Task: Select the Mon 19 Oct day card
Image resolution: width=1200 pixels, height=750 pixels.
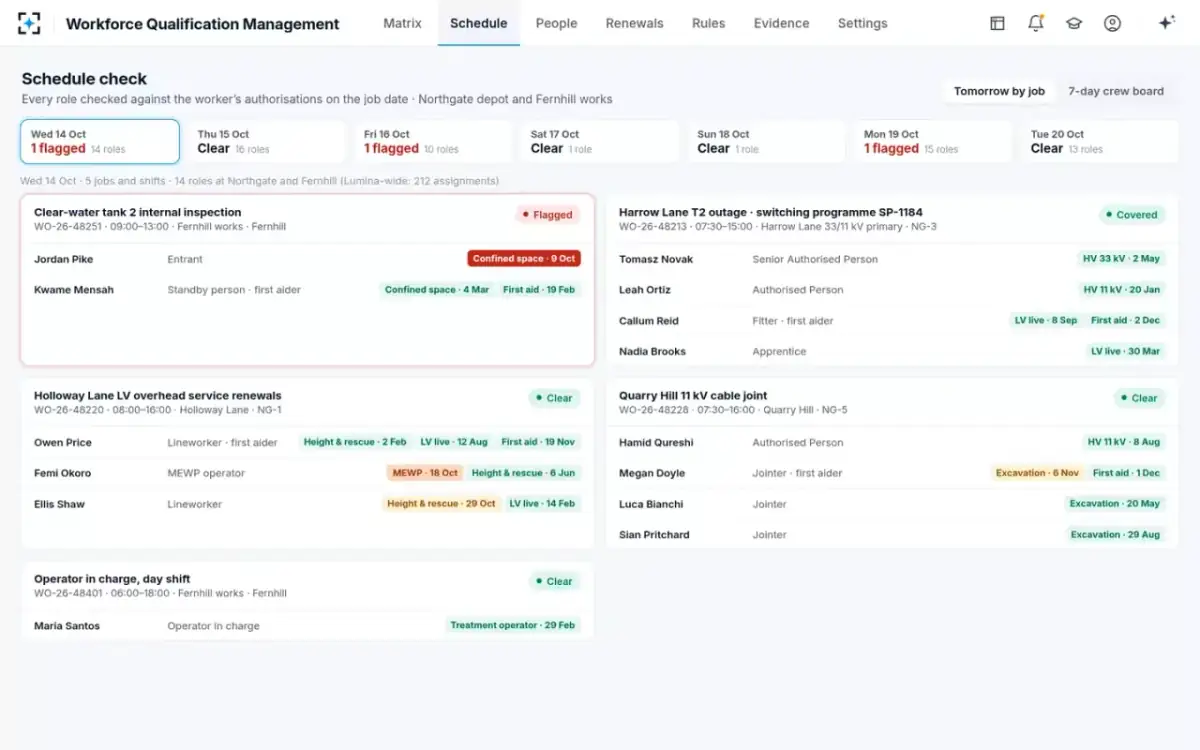Action: point(933,141)
